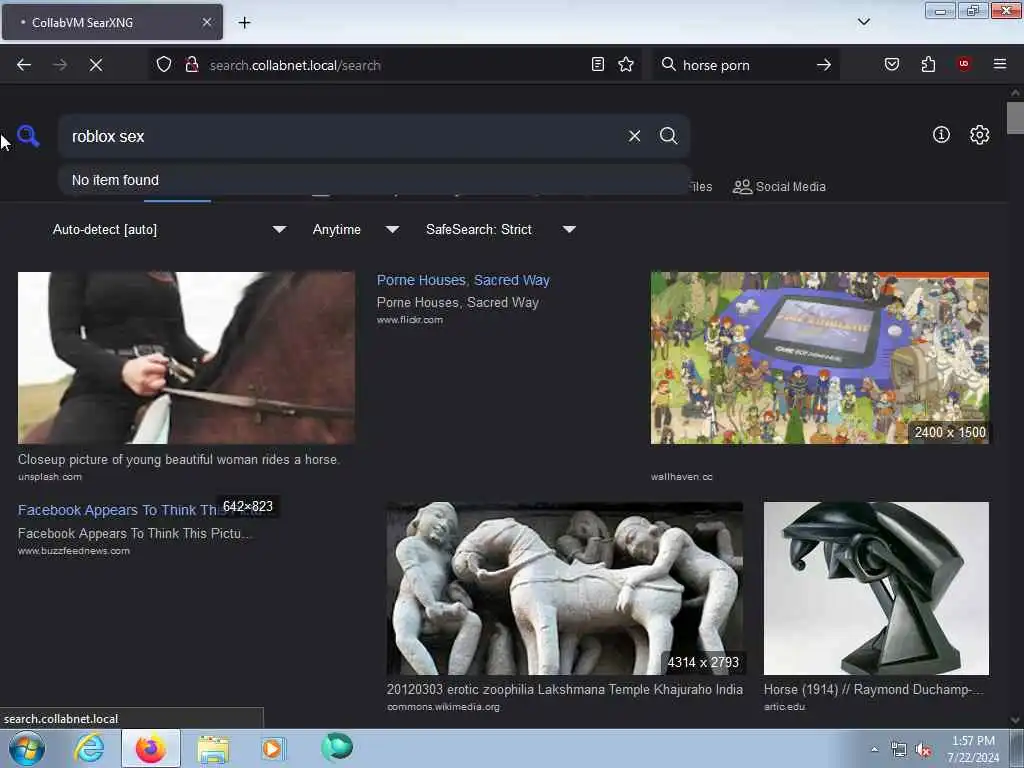Go back to the previous page
This screenshot has width=1024, height=768.
24,65
